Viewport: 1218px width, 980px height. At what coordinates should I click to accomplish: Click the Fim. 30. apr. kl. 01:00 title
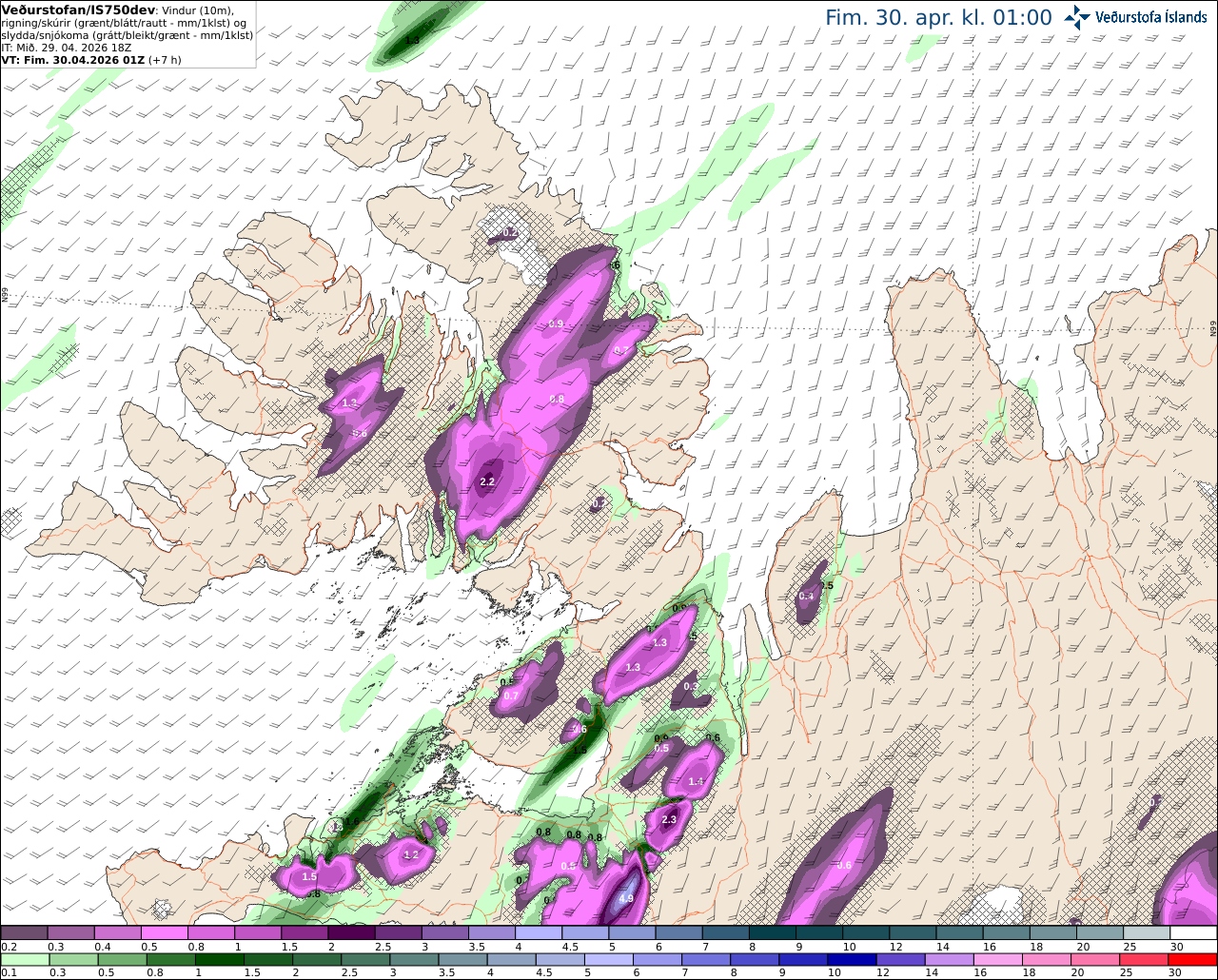(938, 17)
